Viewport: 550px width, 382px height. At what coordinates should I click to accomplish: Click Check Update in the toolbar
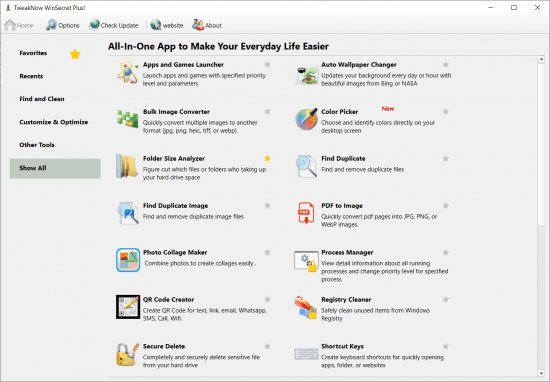[x=114, y=25]
